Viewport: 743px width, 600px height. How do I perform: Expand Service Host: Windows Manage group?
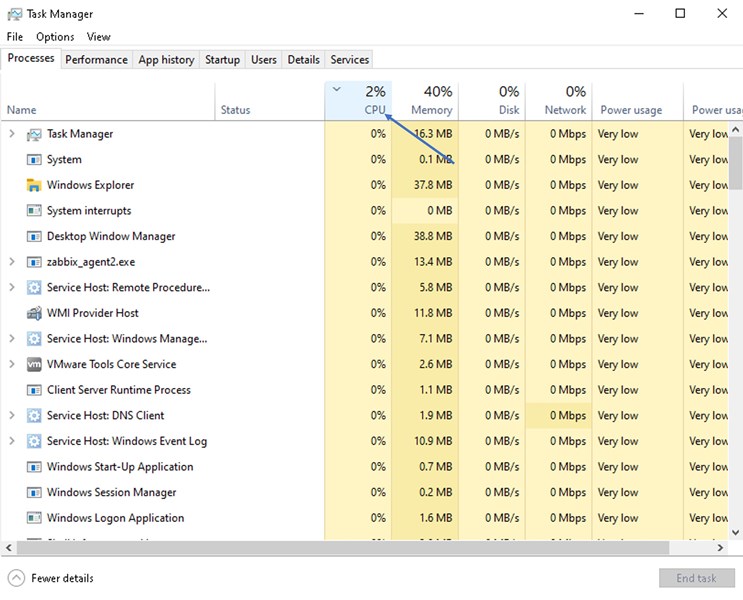click(12, 338)
